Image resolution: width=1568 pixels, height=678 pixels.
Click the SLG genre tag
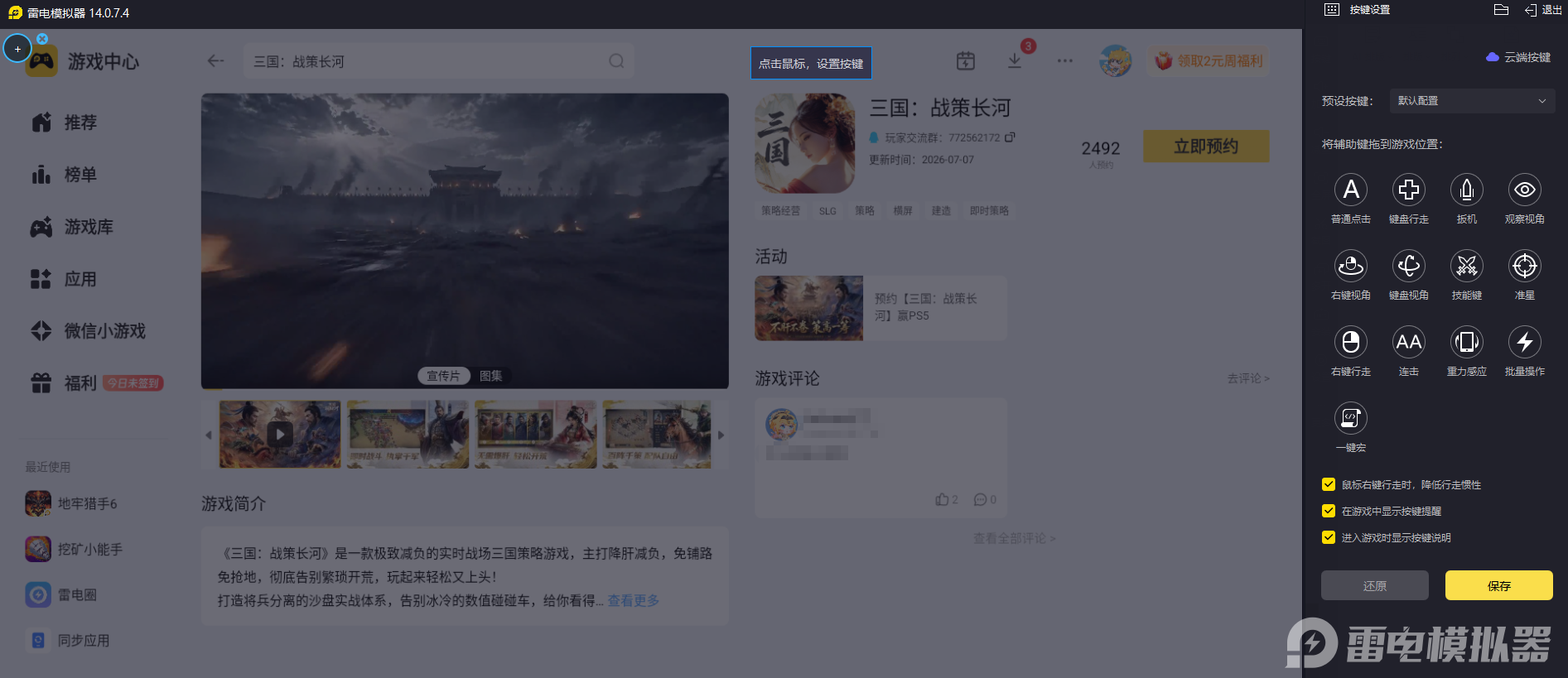pyautogui.click(x=827, y=211)
